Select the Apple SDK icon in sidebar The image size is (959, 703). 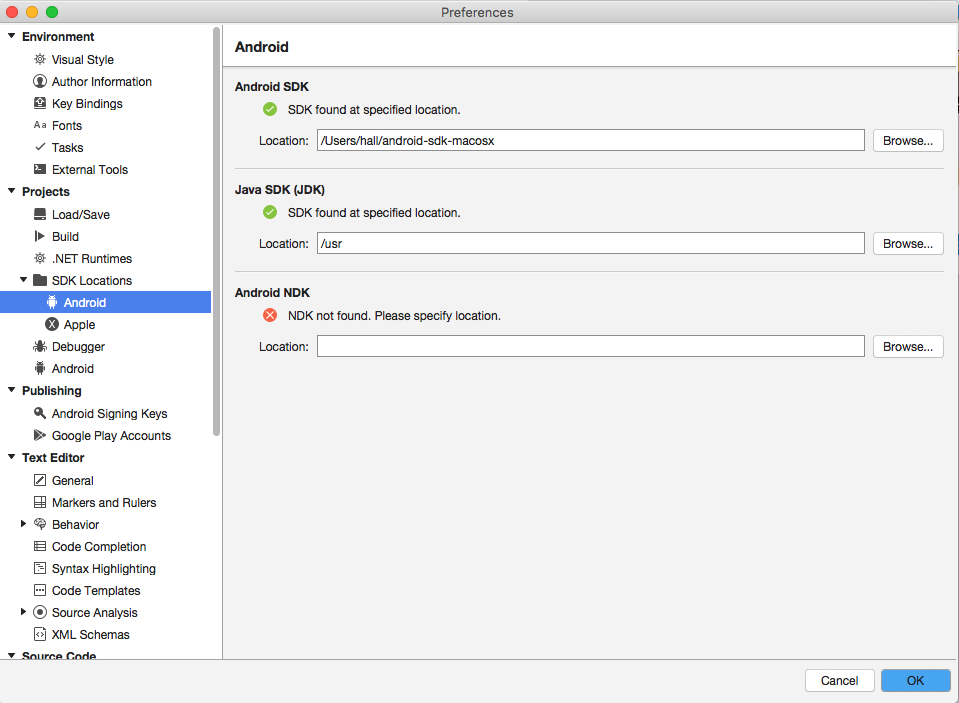point(52,325)
